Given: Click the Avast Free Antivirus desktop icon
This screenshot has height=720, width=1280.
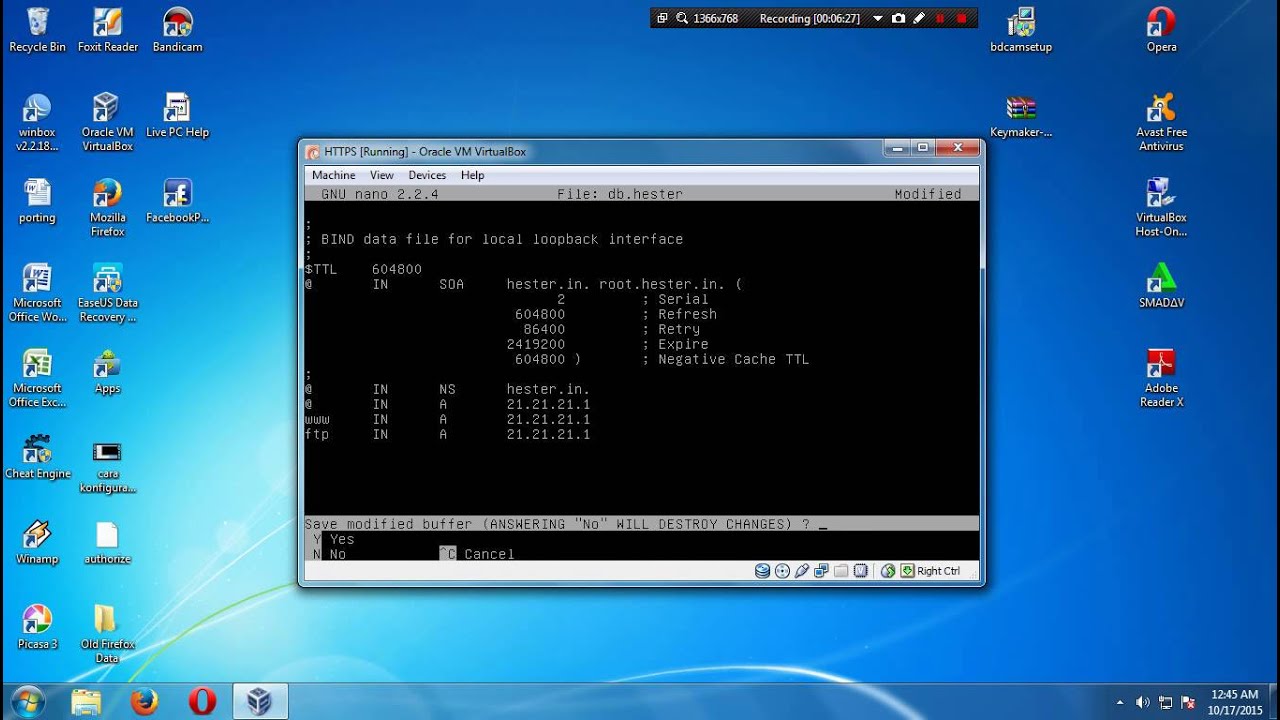Looking at the screenshot, I should 1161,122.
